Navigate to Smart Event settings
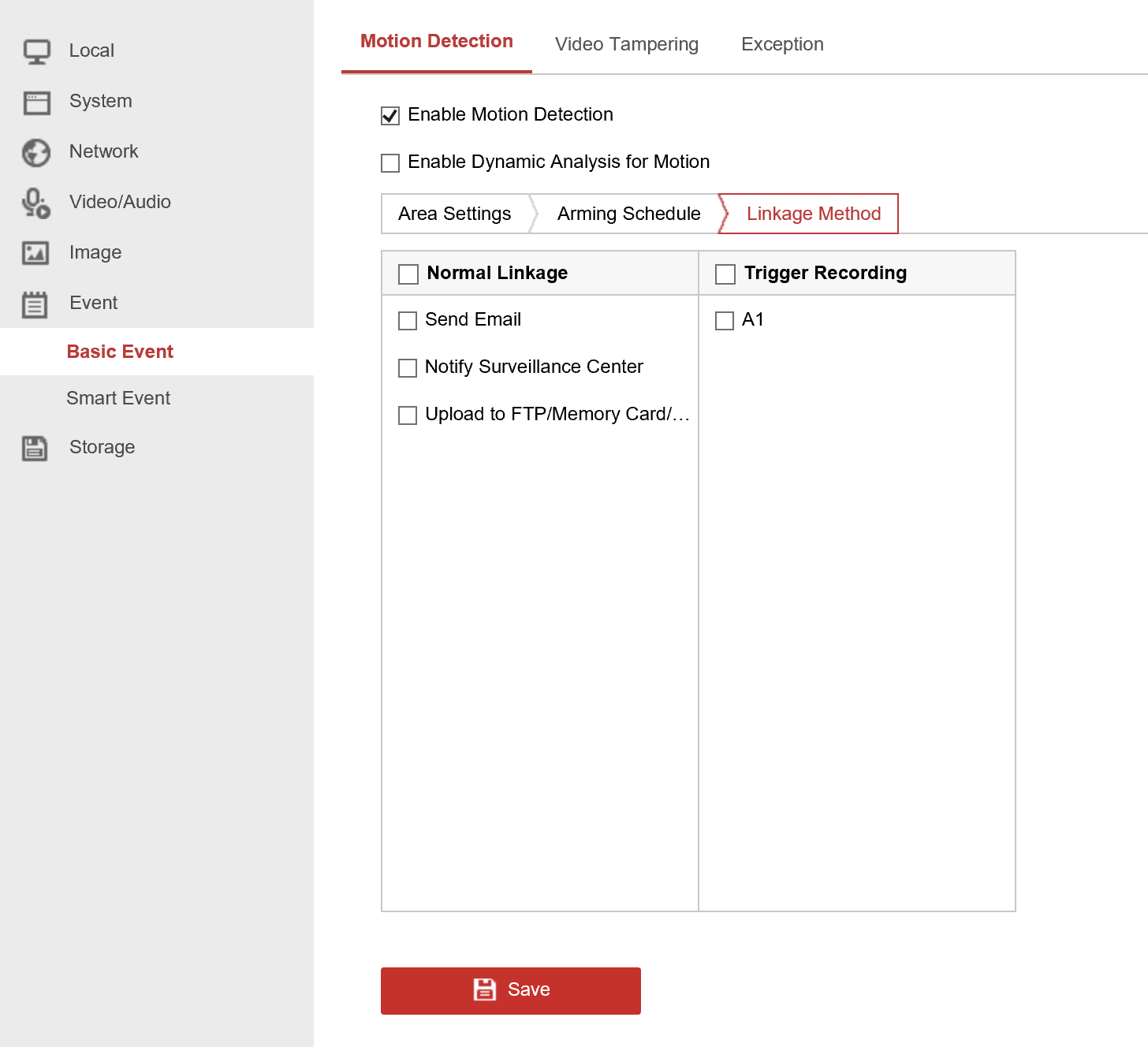 click(x=118, y=398)
